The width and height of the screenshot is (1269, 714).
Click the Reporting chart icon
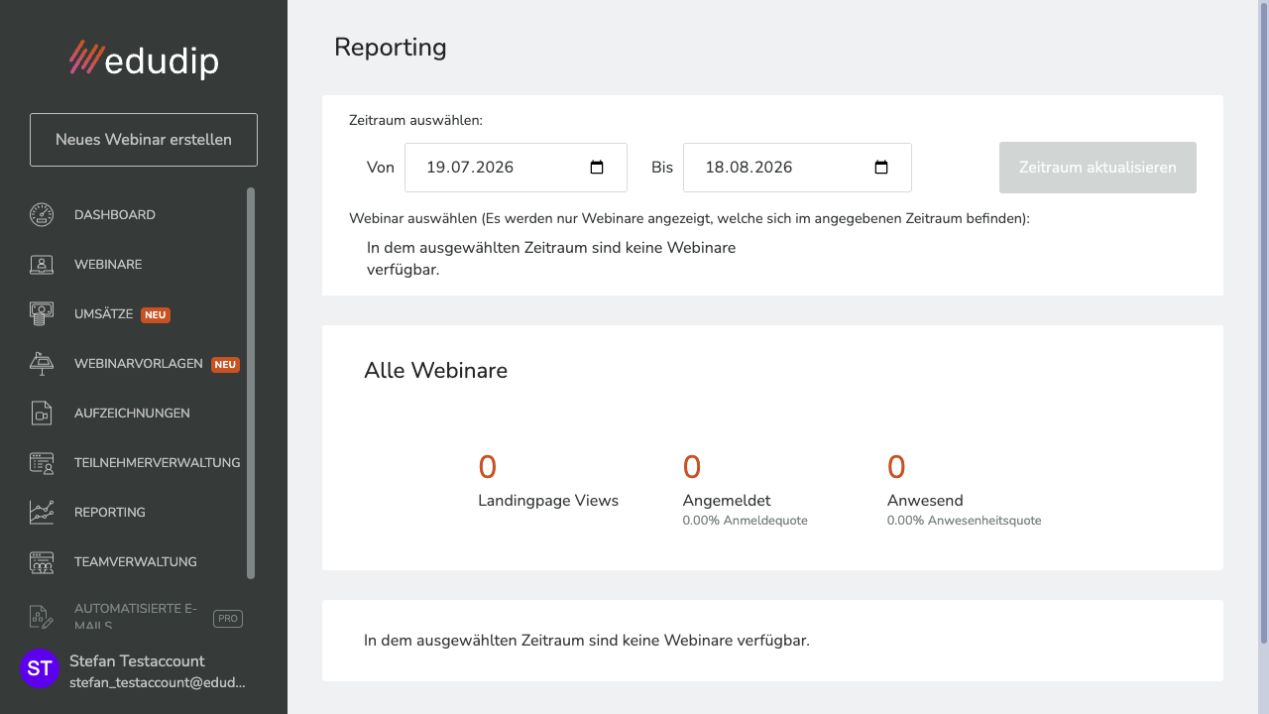click(40, 512)
